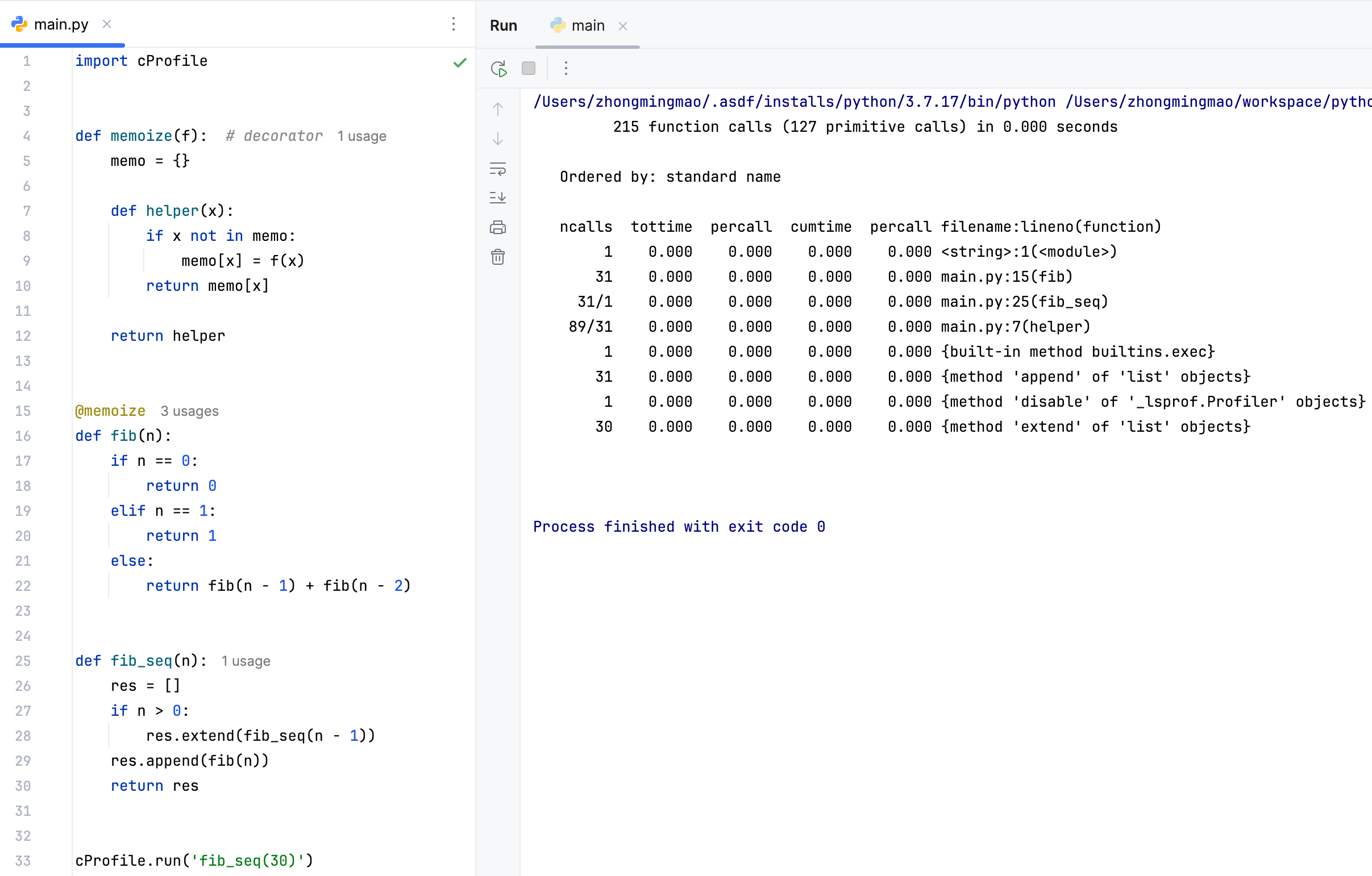Click line number 15 in the gutter
Image resolution: width=1372 pixels, height=876 pixels.
23,411
